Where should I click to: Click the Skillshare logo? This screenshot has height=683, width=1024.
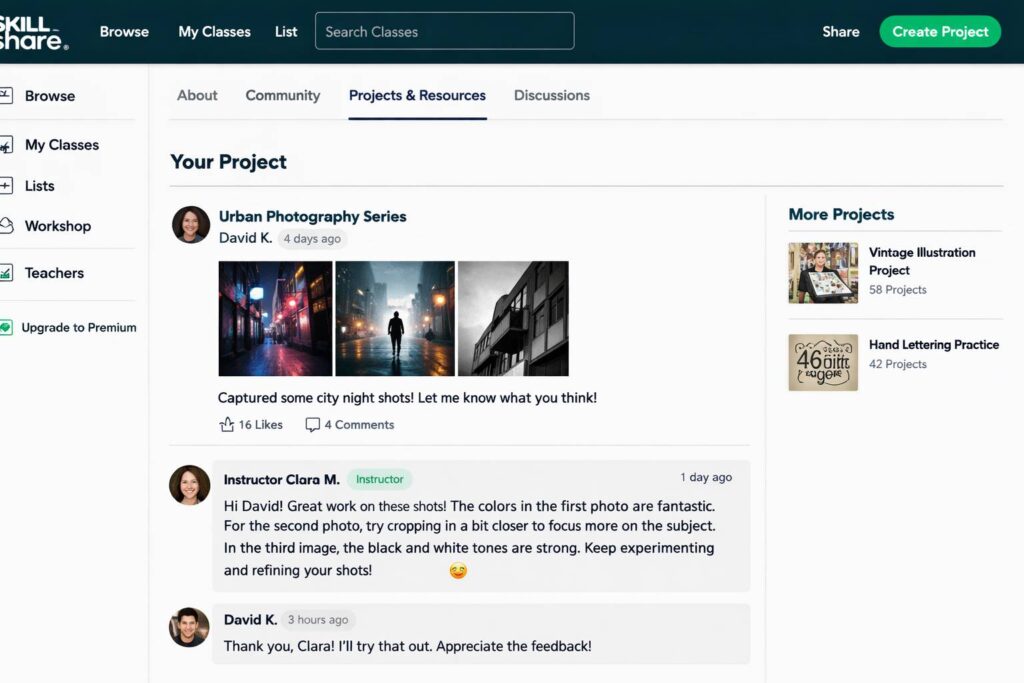click(x=33, y=32)
